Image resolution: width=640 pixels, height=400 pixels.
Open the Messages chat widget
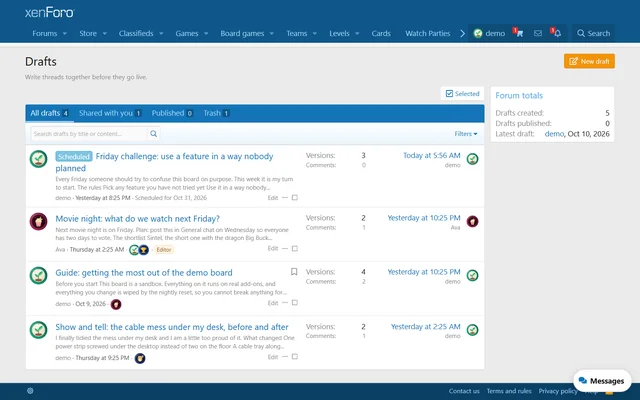602,381
